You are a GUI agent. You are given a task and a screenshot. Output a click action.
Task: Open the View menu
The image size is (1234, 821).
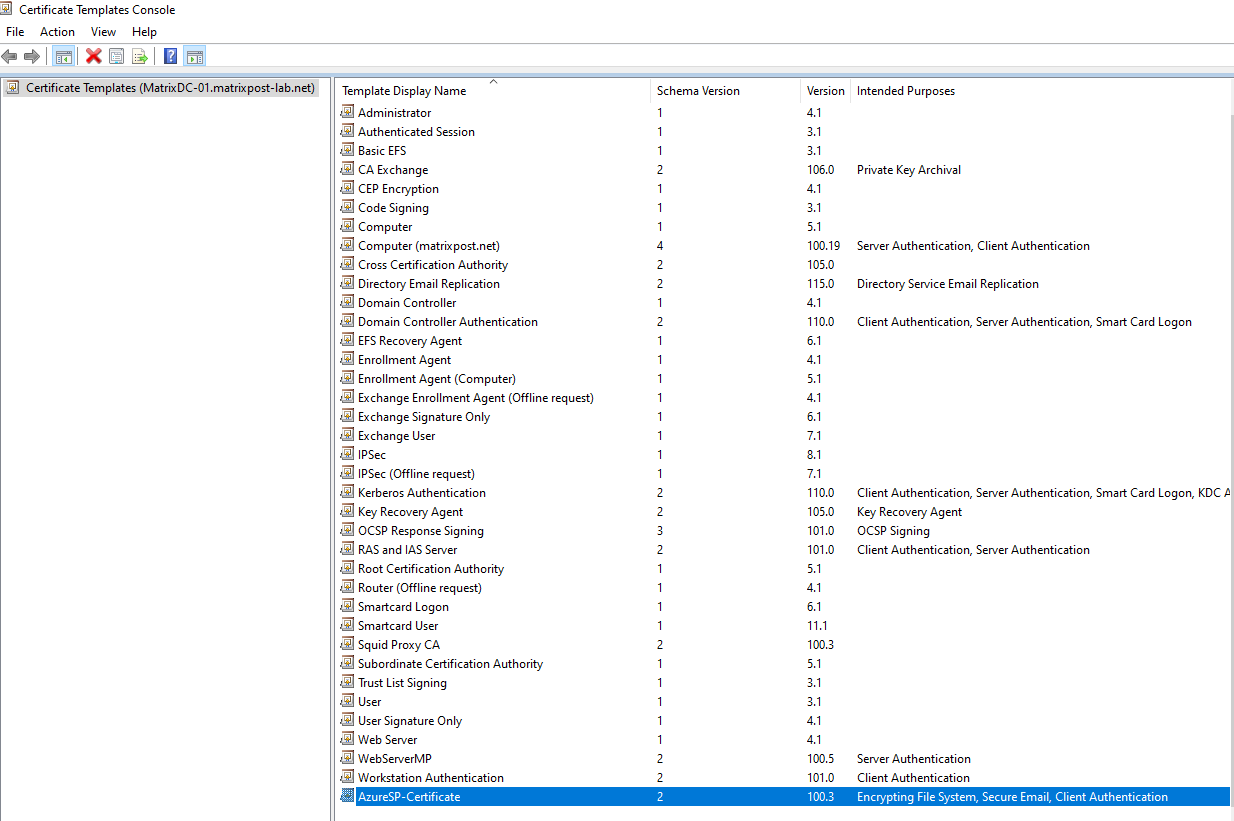(x=103, y=32)
